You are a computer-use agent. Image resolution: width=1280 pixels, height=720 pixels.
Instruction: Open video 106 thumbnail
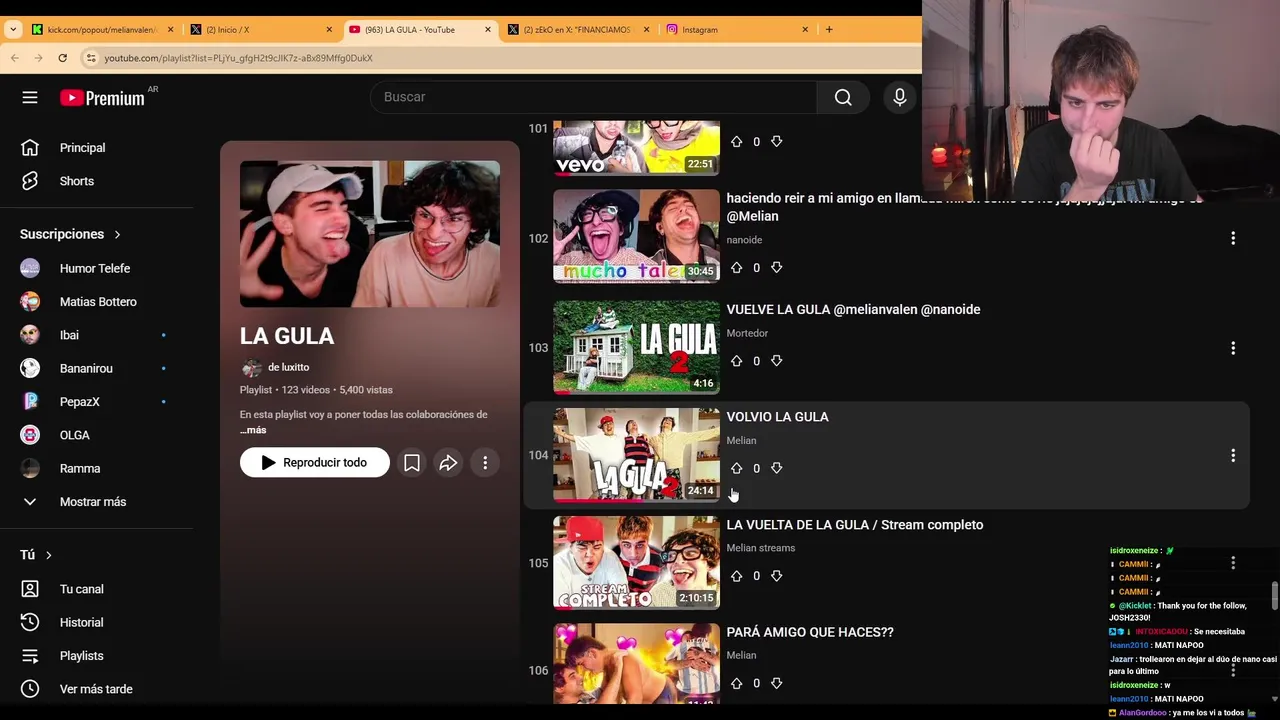[636, 663]
